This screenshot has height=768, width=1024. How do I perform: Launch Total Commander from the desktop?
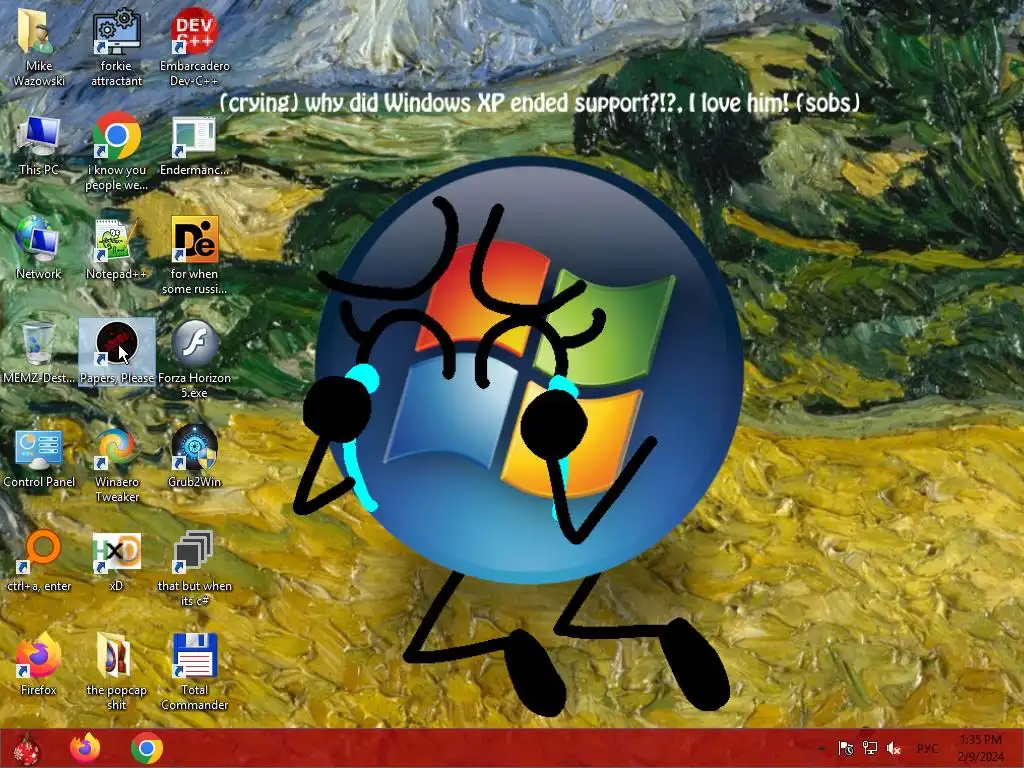[195, 670]
